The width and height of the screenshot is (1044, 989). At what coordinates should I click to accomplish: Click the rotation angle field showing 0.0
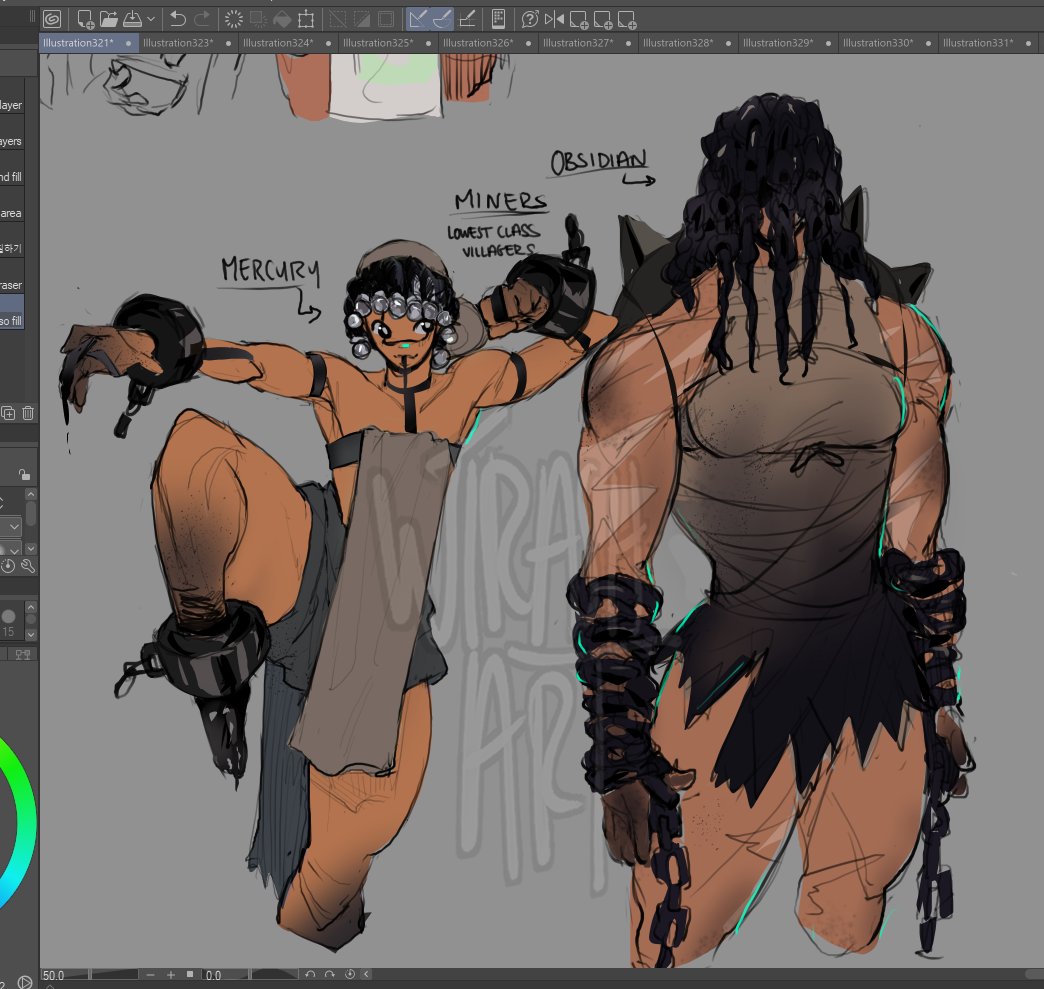point(214,975)
